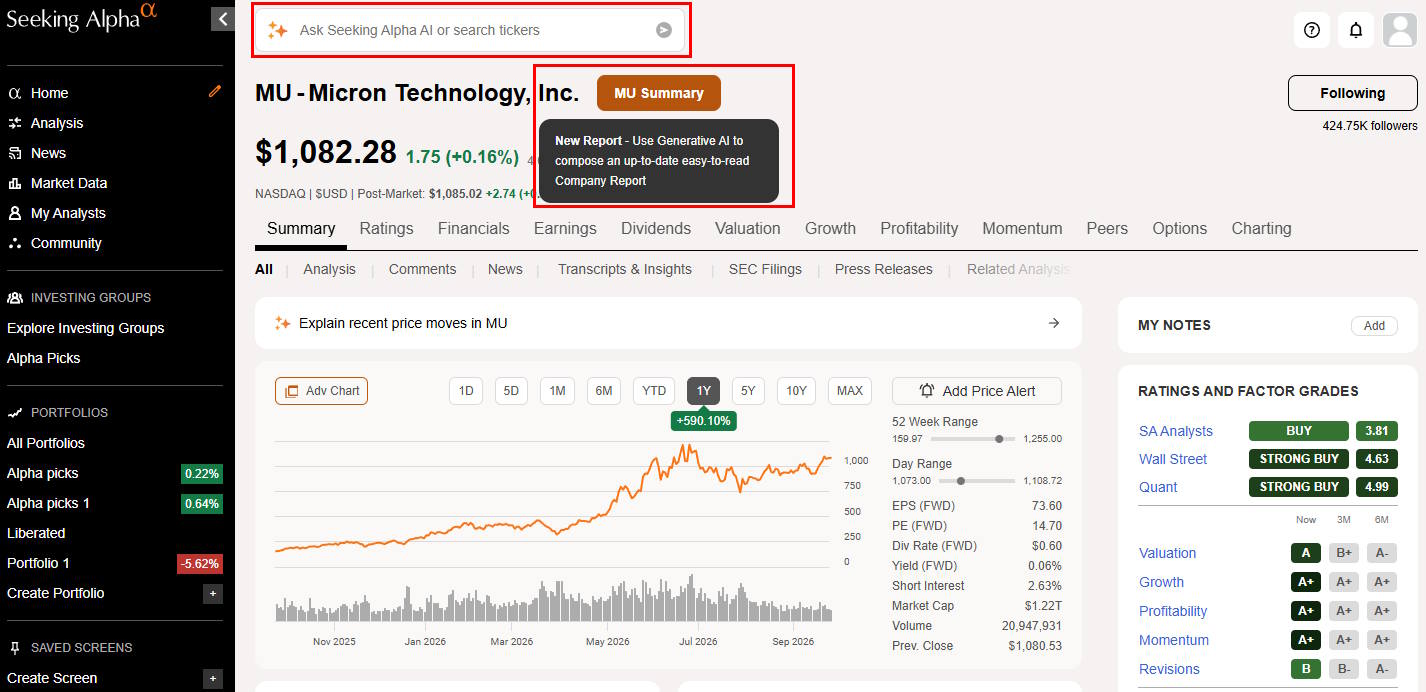Switch to the Ratings tab

click(x=386, y=228)
